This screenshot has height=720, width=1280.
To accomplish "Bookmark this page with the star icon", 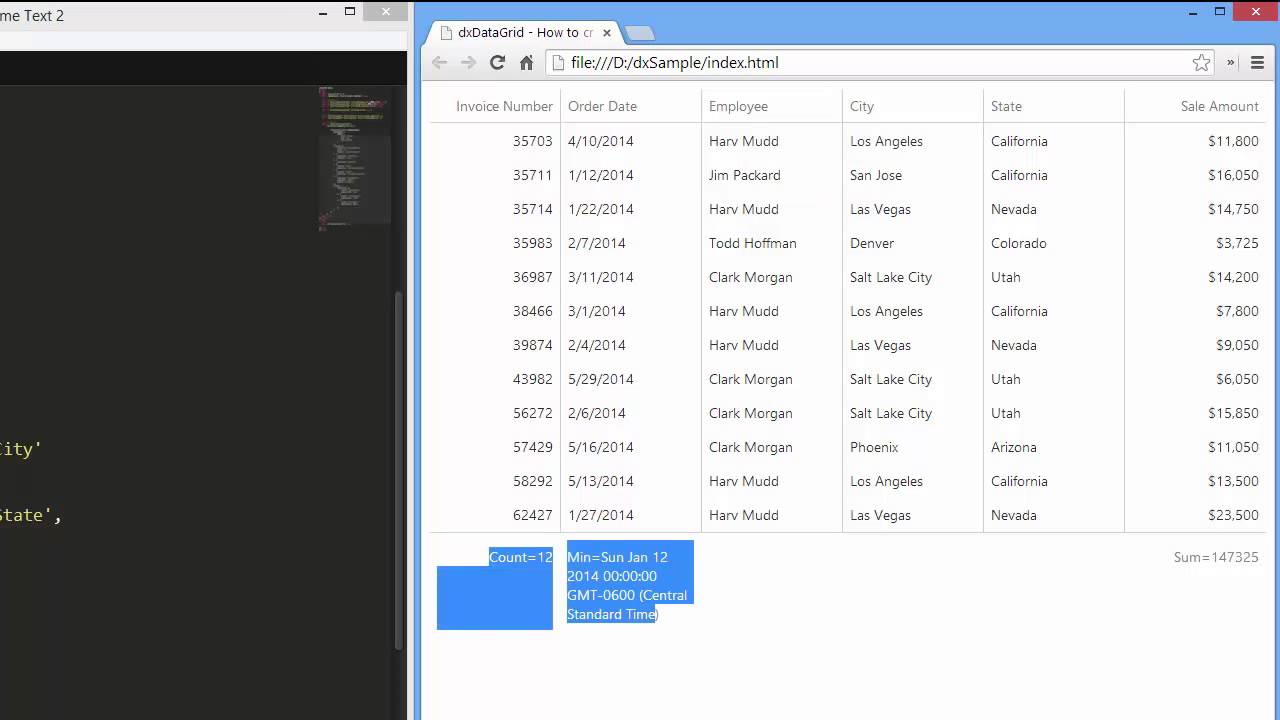I will 1201,62.
